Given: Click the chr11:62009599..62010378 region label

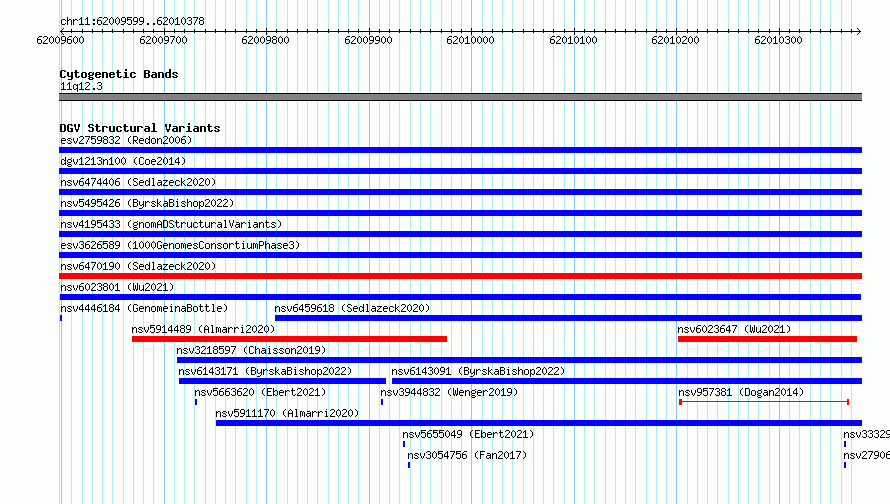Looking at the screenshot, I should click(132, 21).
